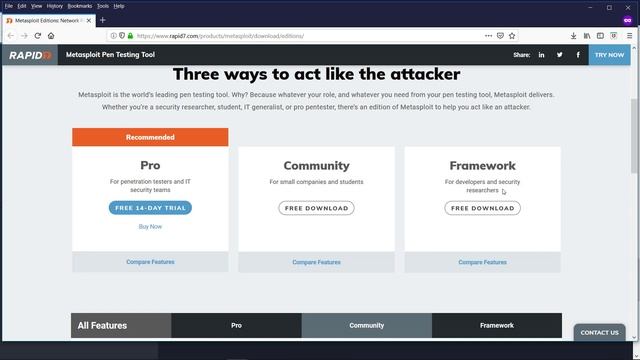Share page on LinkedIn icon

(541, 55)
